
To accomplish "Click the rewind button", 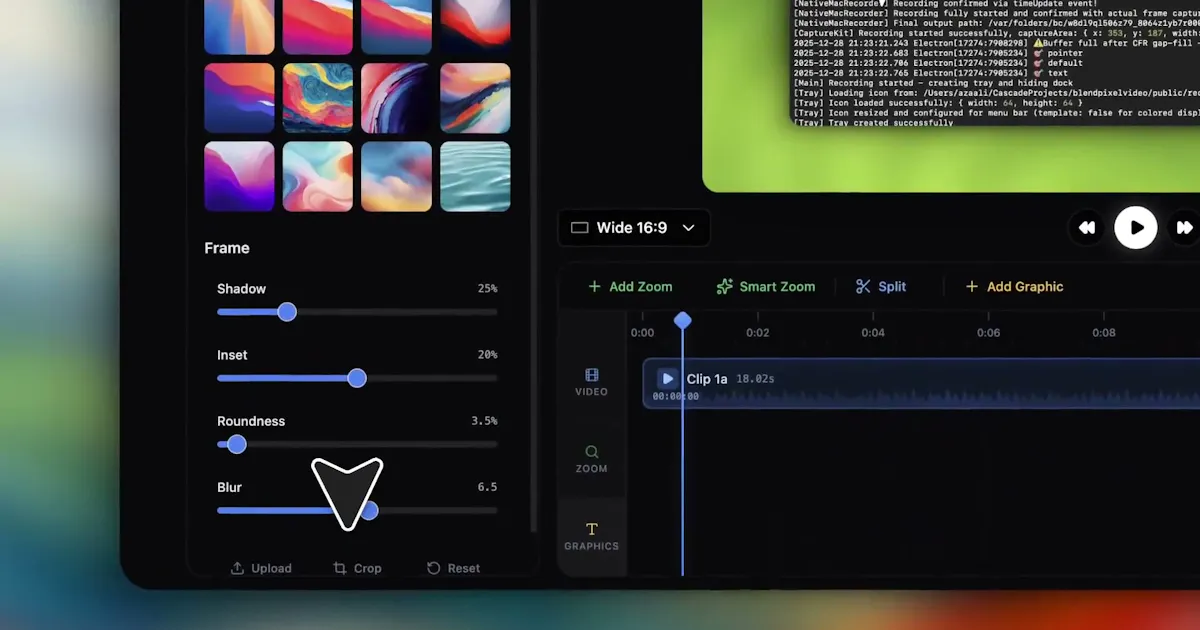I will pos(1087,228).
